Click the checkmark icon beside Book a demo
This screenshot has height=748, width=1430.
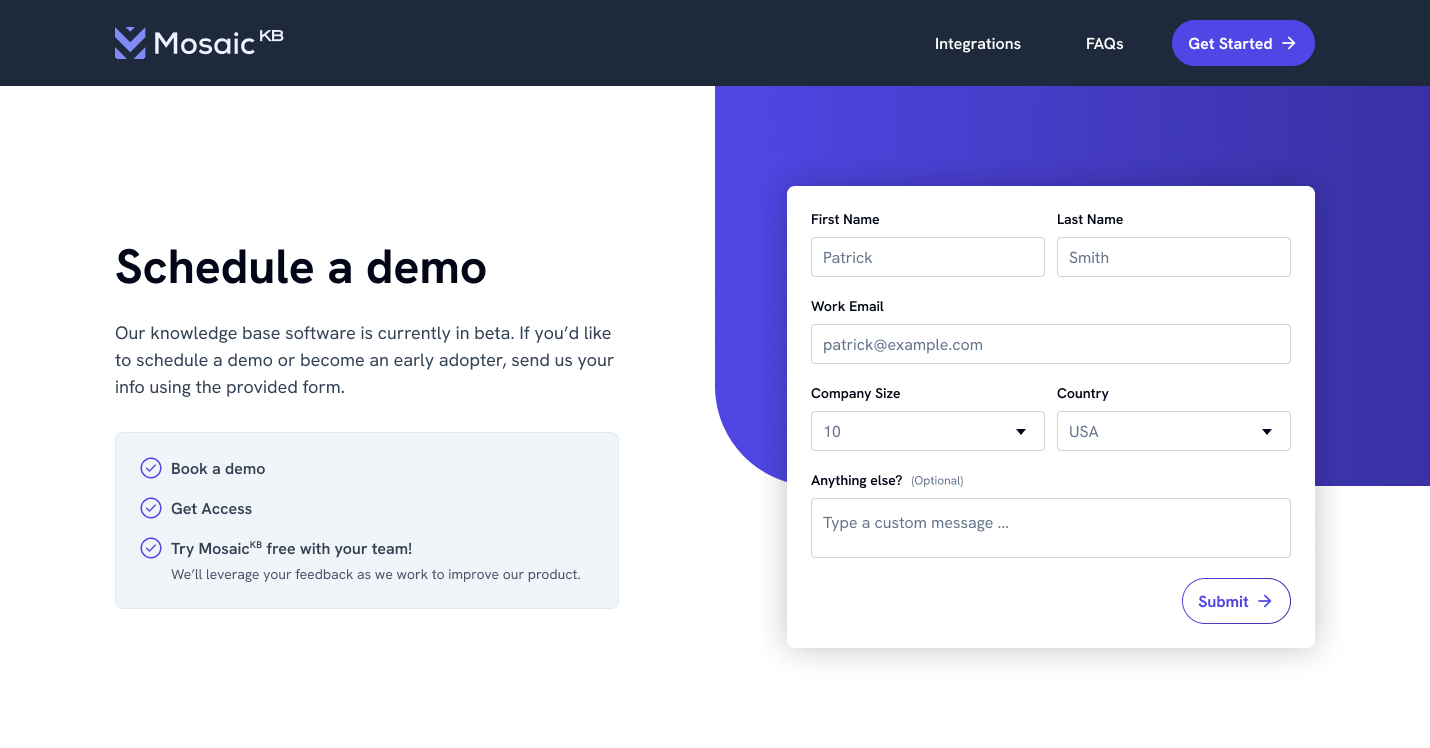click(151, 468)
